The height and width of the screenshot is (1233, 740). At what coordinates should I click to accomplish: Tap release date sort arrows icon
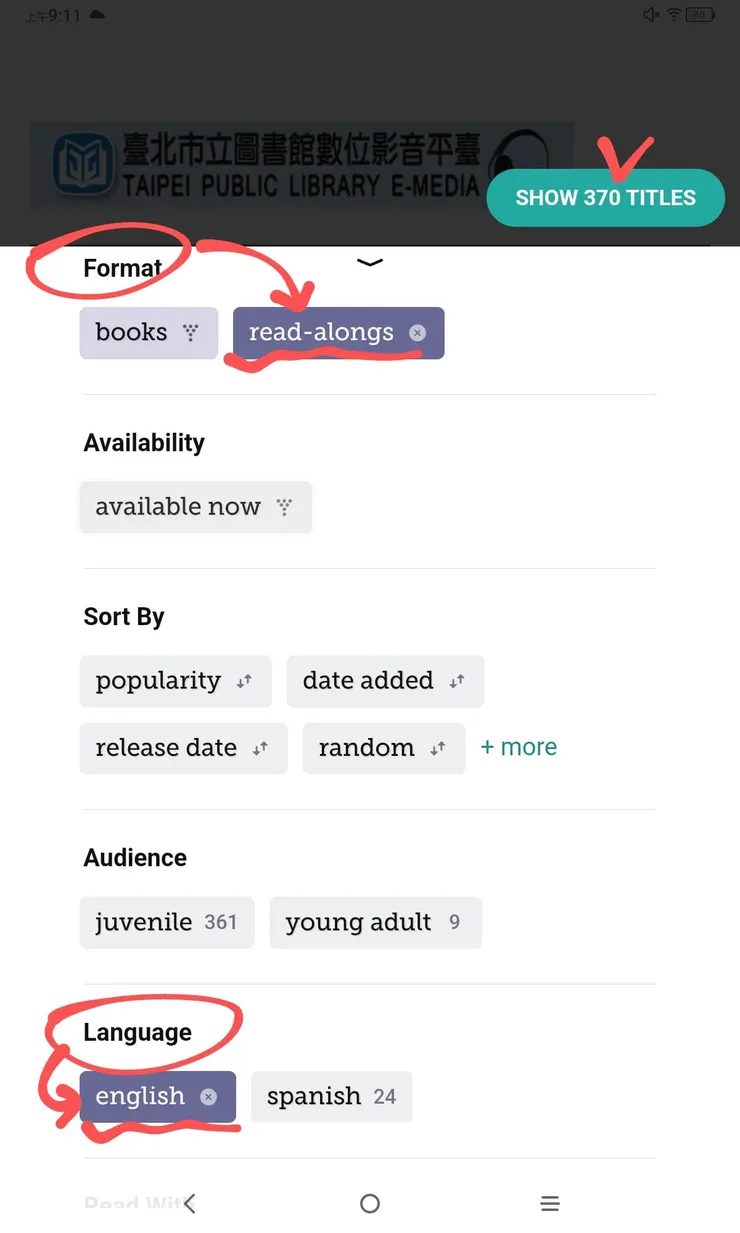coord(260,748)
